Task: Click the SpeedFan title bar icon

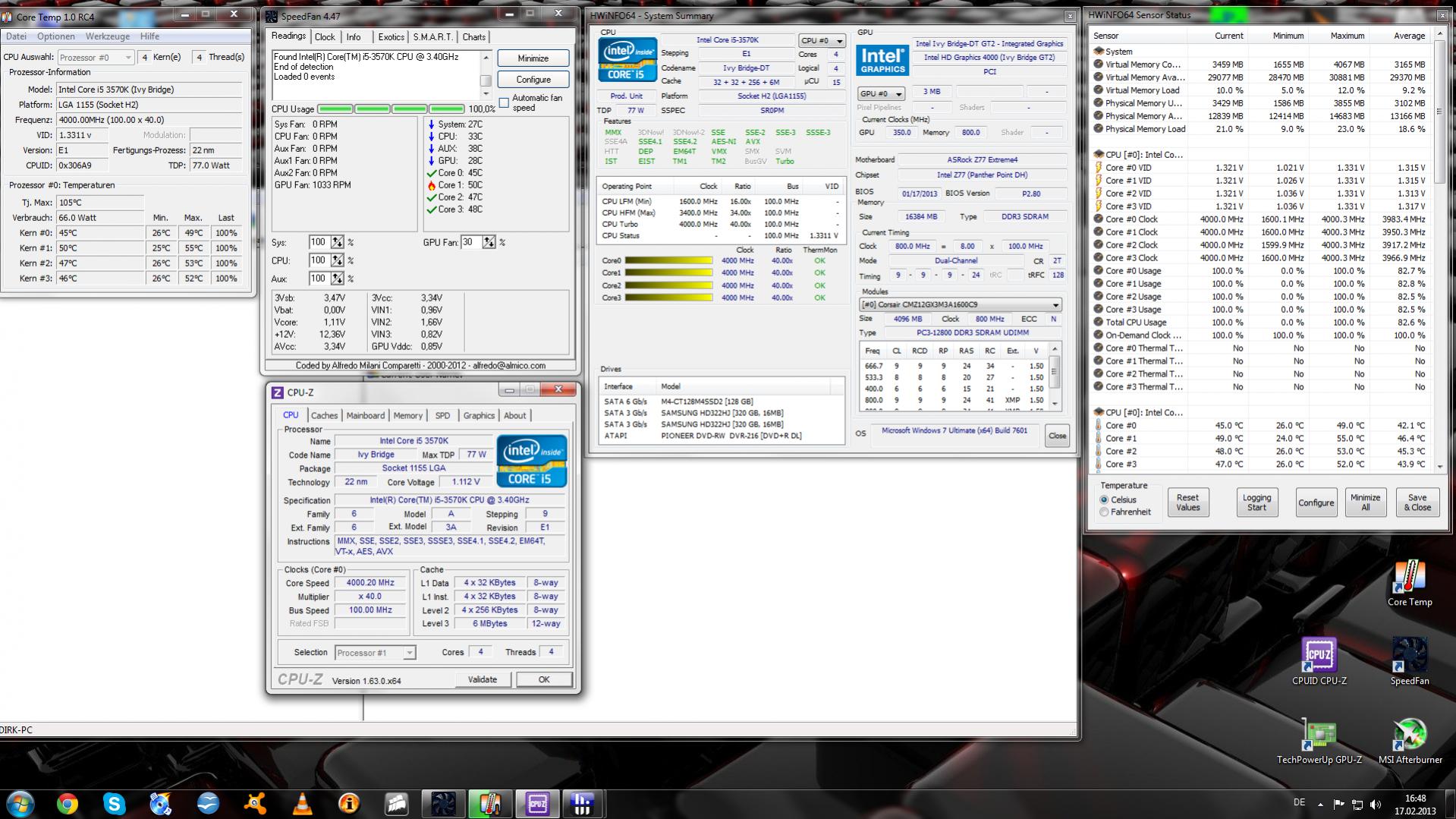Action: (272, 17)
